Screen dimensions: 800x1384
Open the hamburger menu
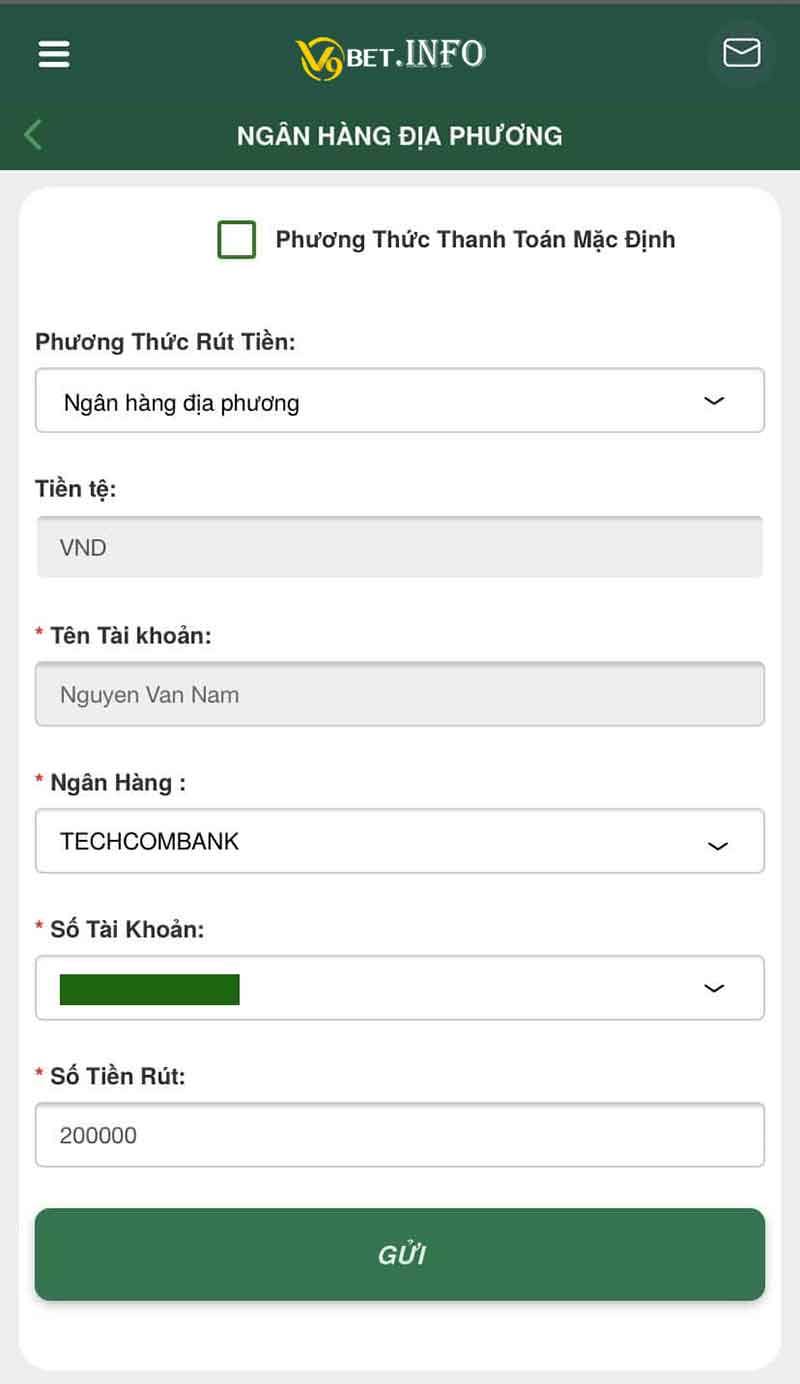[x=54, y=53]
